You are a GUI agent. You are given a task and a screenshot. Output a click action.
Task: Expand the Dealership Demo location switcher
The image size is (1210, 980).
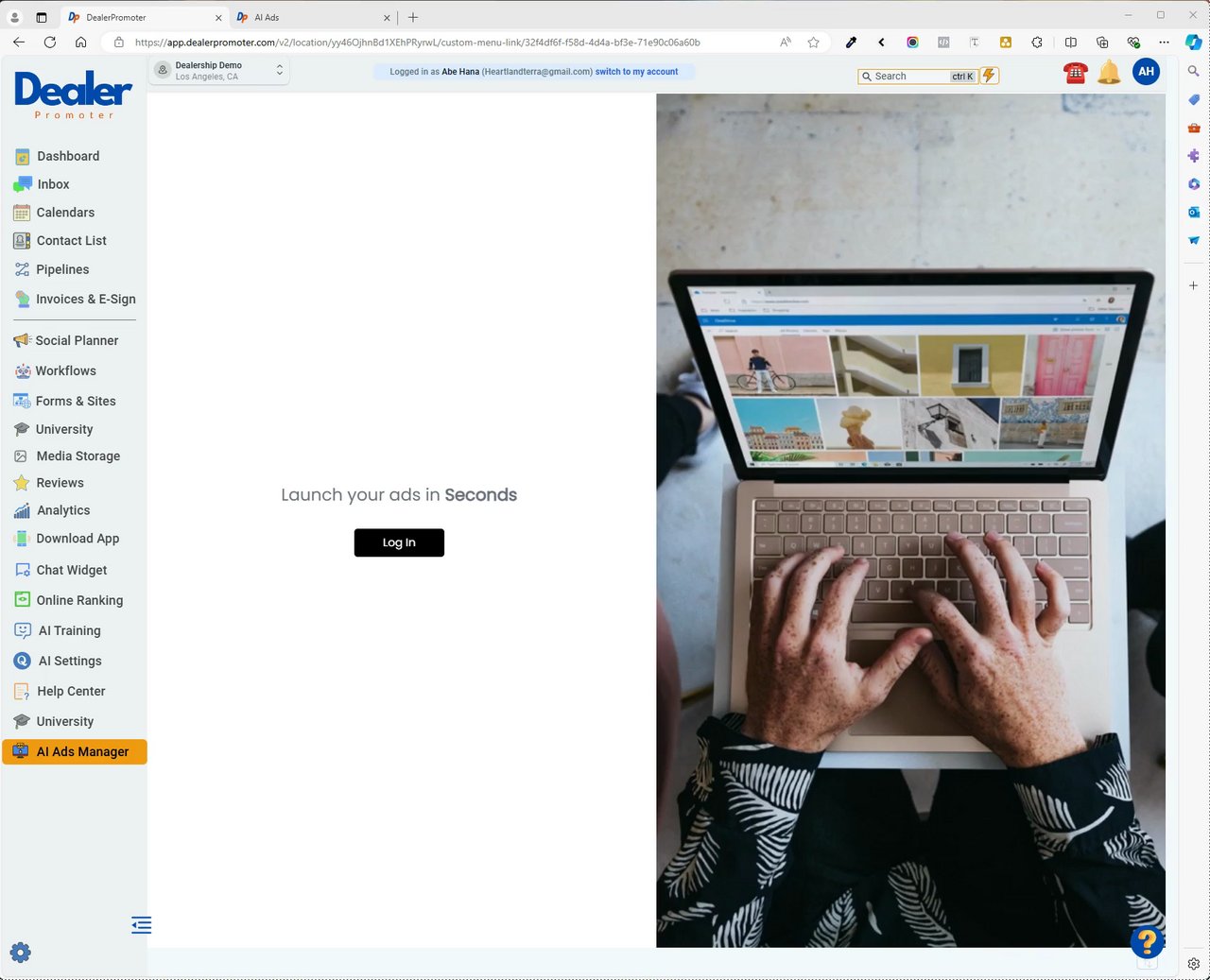(219, 71)
